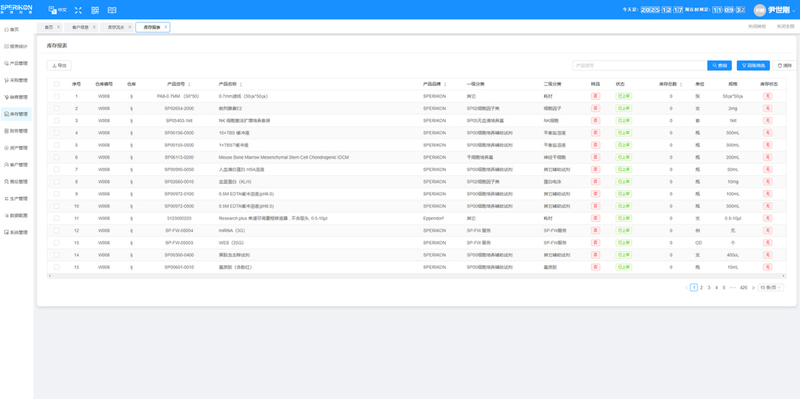
Task: Open 销售管理 in the sidebar
Action: 16,97
